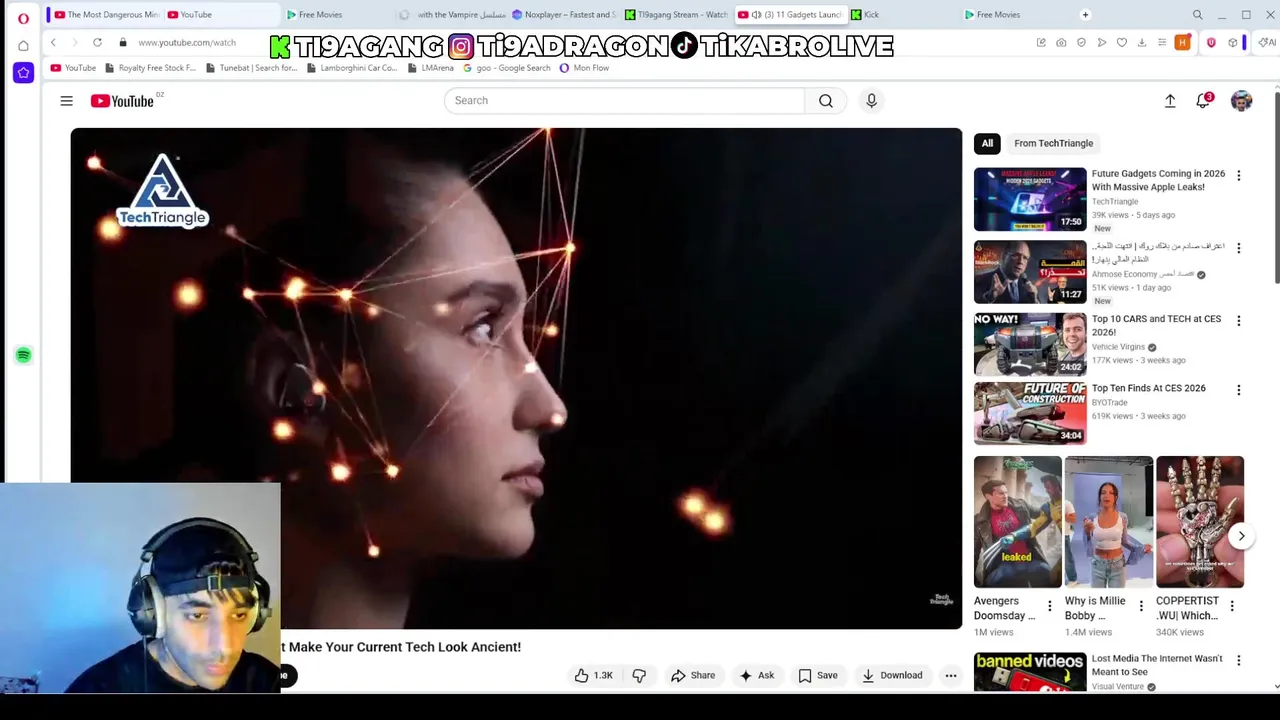Open the red uBlock shield extension
1280x720 pixels.
[1211, 42]
